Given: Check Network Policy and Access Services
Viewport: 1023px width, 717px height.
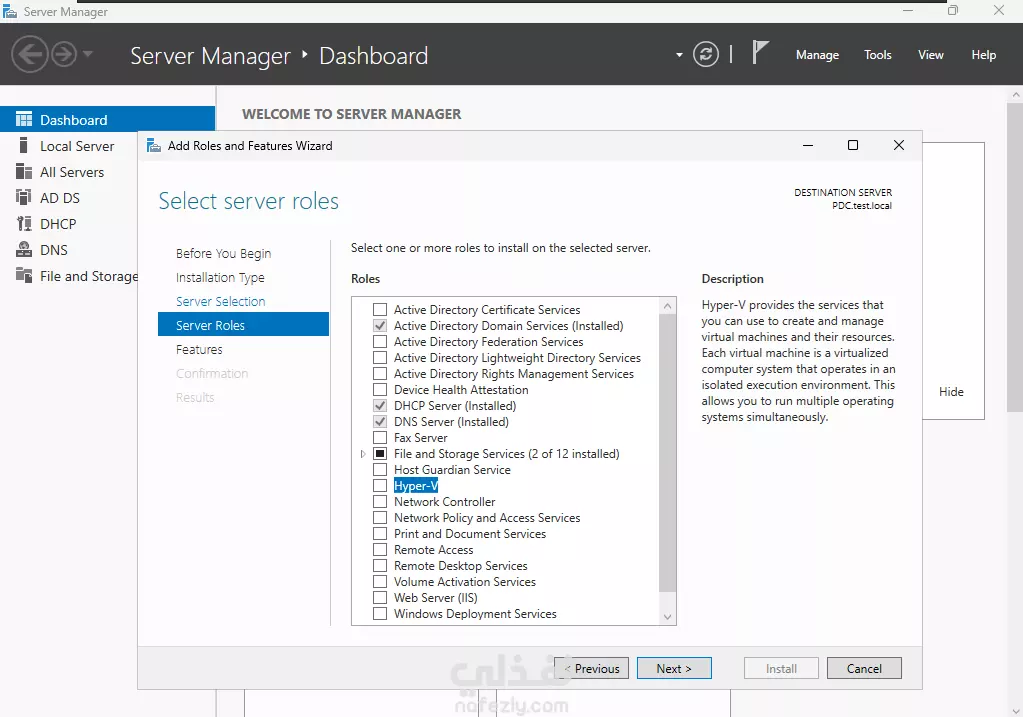Looking at the screenshot, I should tap(380, 517).
